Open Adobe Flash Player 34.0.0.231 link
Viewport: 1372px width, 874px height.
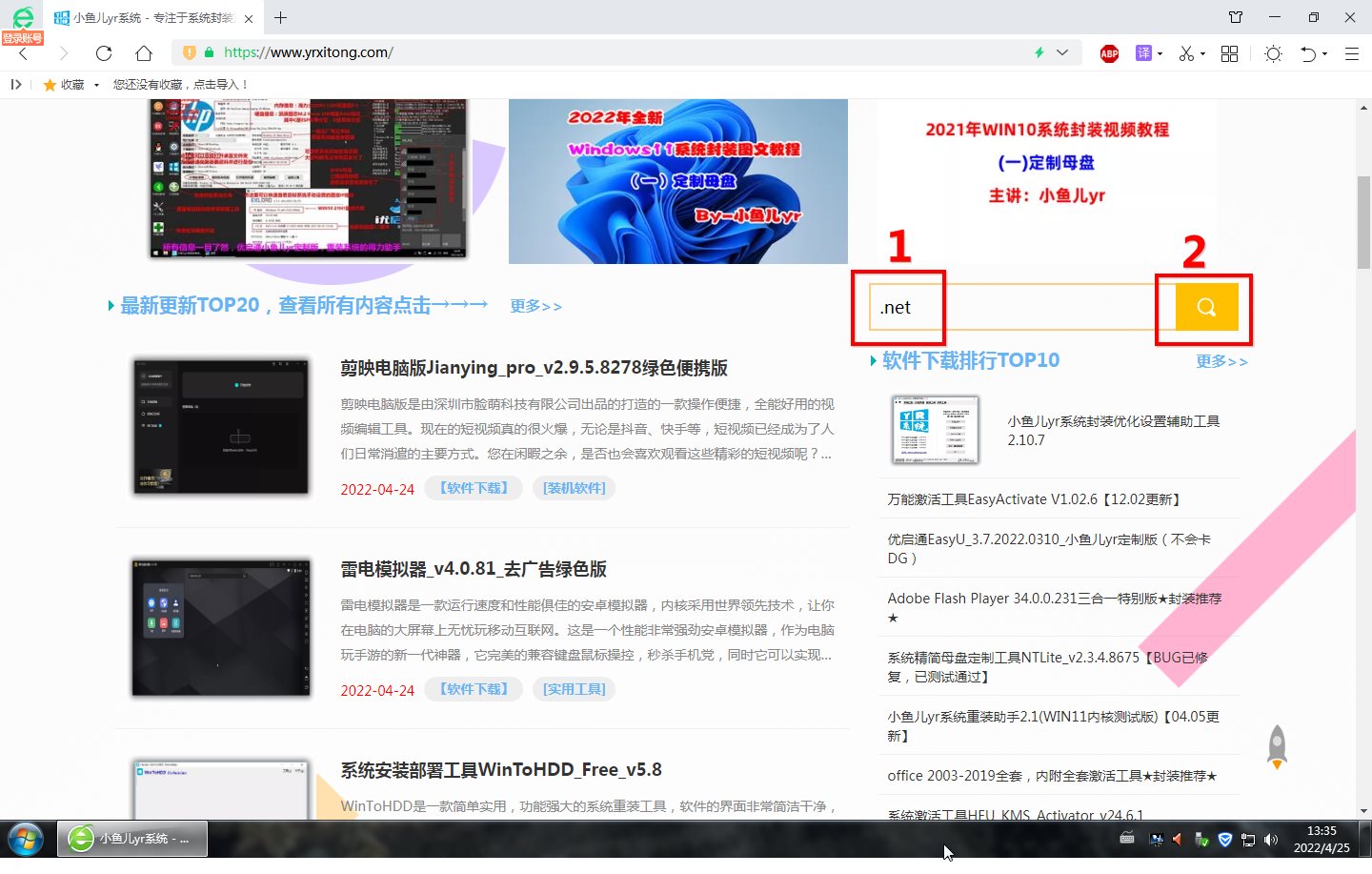click(x=1055, y=607)
